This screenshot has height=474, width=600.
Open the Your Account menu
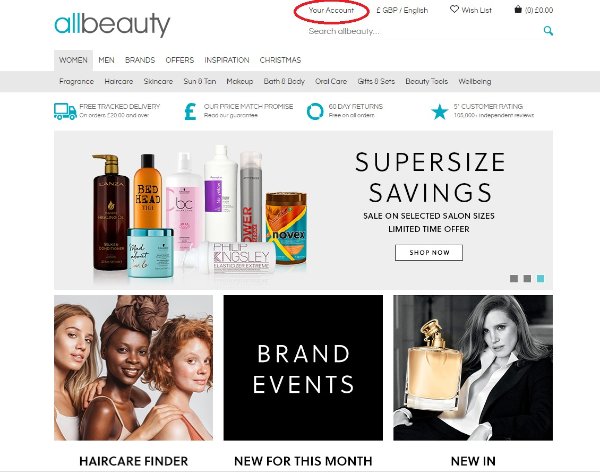[331, 10]
